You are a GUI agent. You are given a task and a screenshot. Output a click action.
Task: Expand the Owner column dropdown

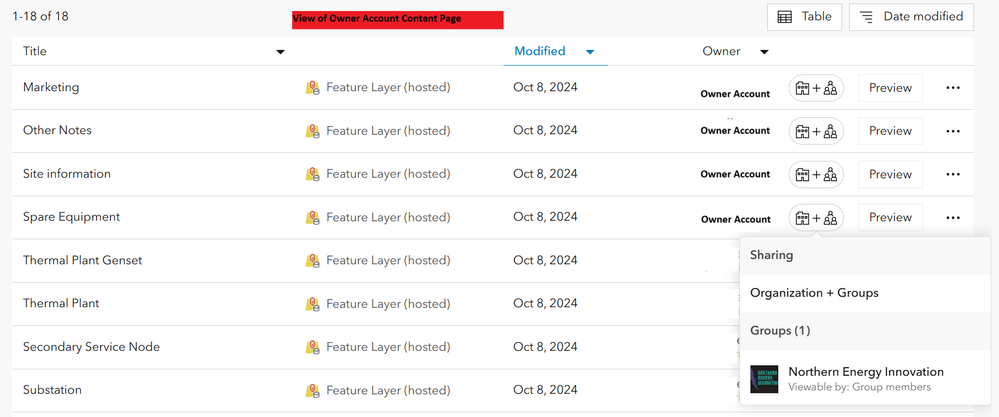(x=764, y=52)
